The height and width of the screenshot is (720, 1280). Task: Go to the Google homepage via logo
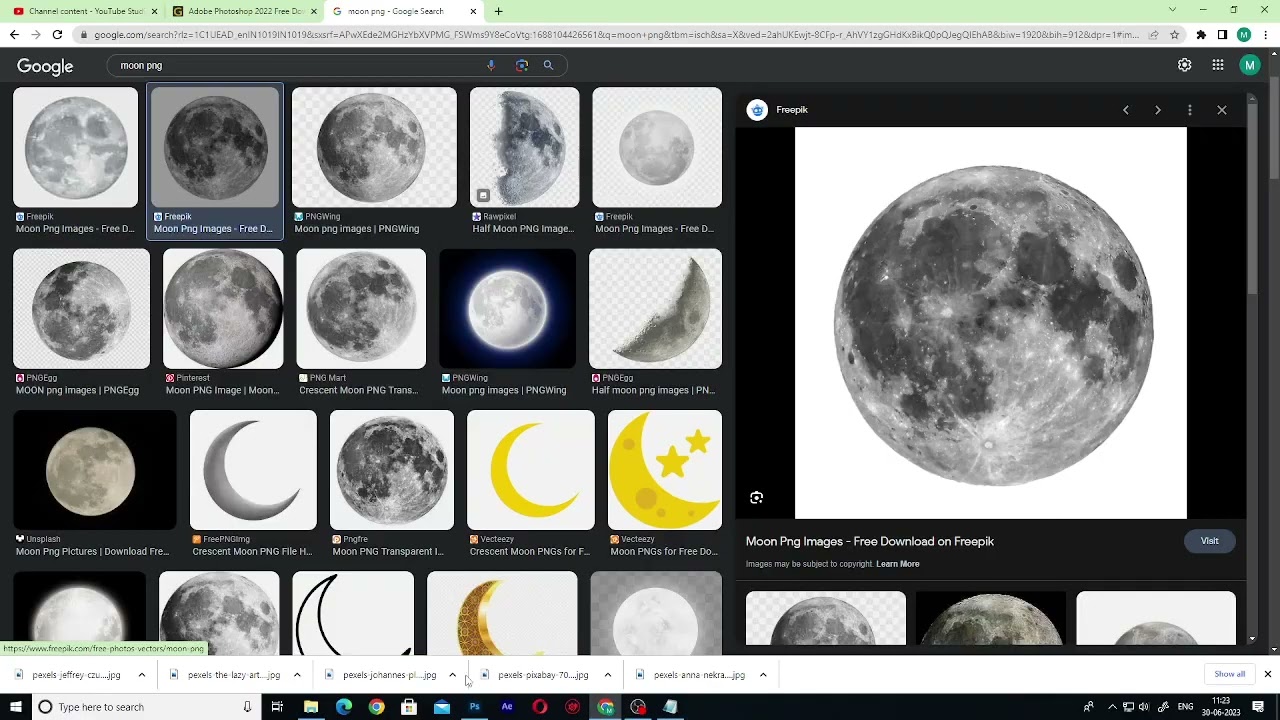(x=45, y=66)
